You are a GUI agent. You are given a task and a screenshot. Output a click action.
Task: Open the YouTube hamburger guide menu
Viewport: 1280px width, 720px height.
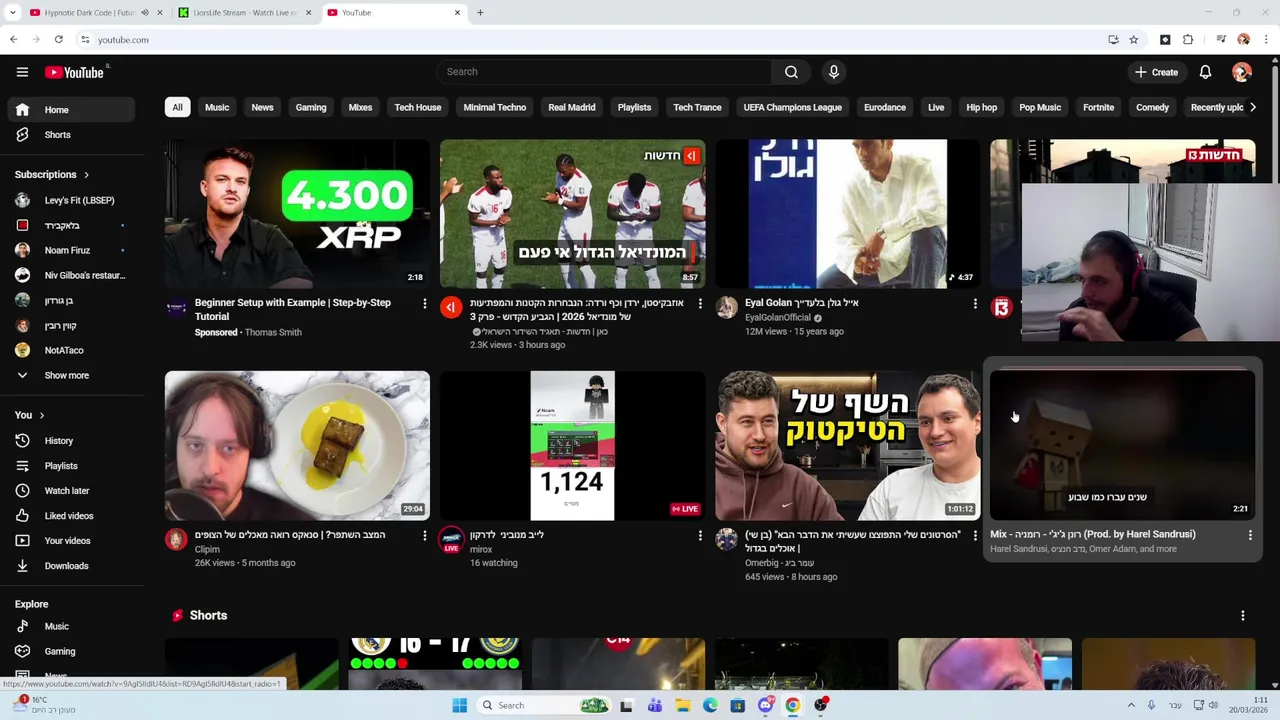[22, 72]
